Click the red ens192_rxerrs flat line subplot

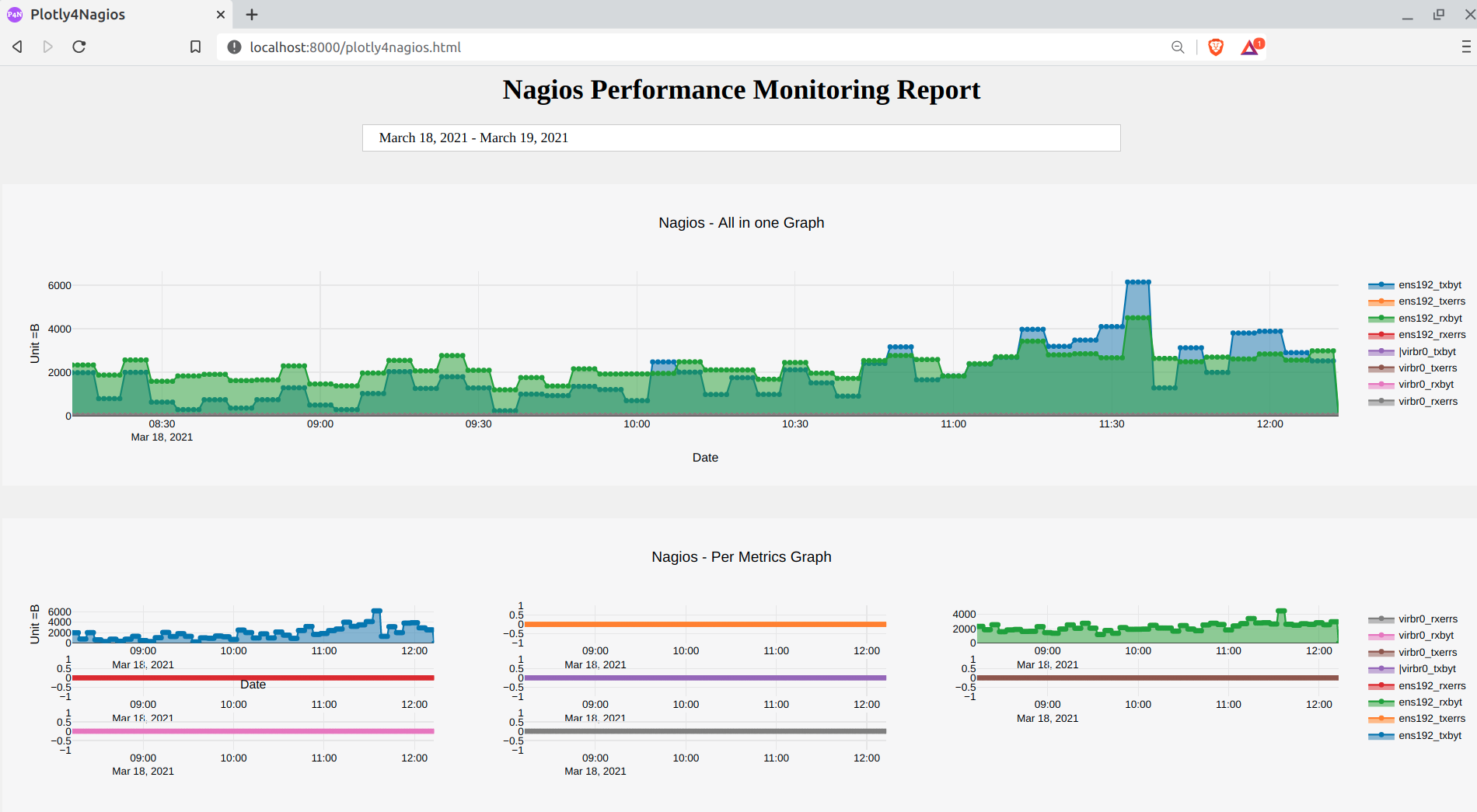(x=253, y=678)
